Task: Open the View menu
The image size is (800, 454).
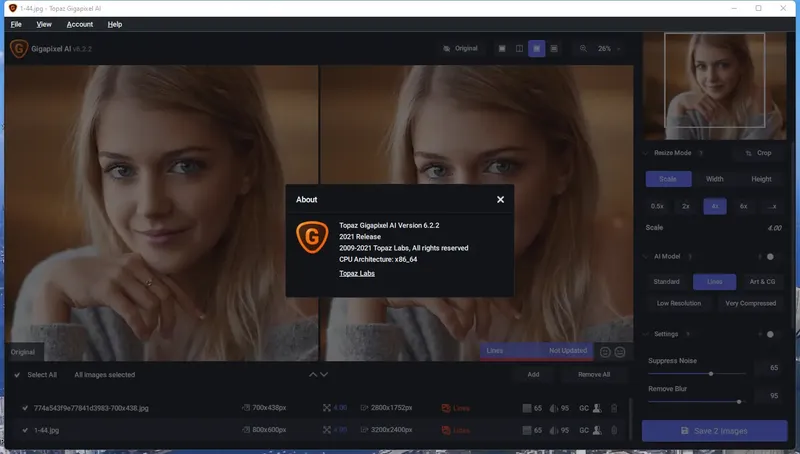Action: click(44, 24)
